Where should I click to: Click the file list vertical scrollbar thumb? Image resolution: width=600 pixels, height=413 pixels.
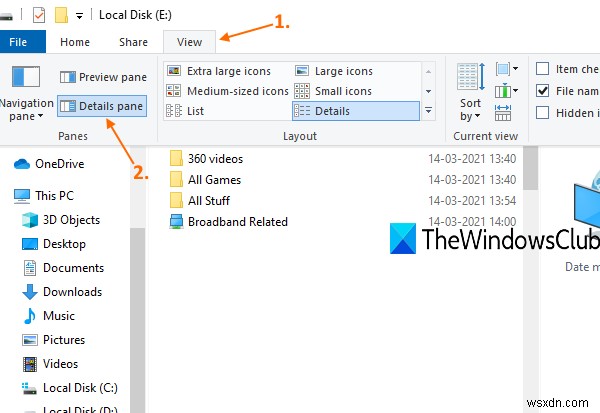tap(530, 168)
